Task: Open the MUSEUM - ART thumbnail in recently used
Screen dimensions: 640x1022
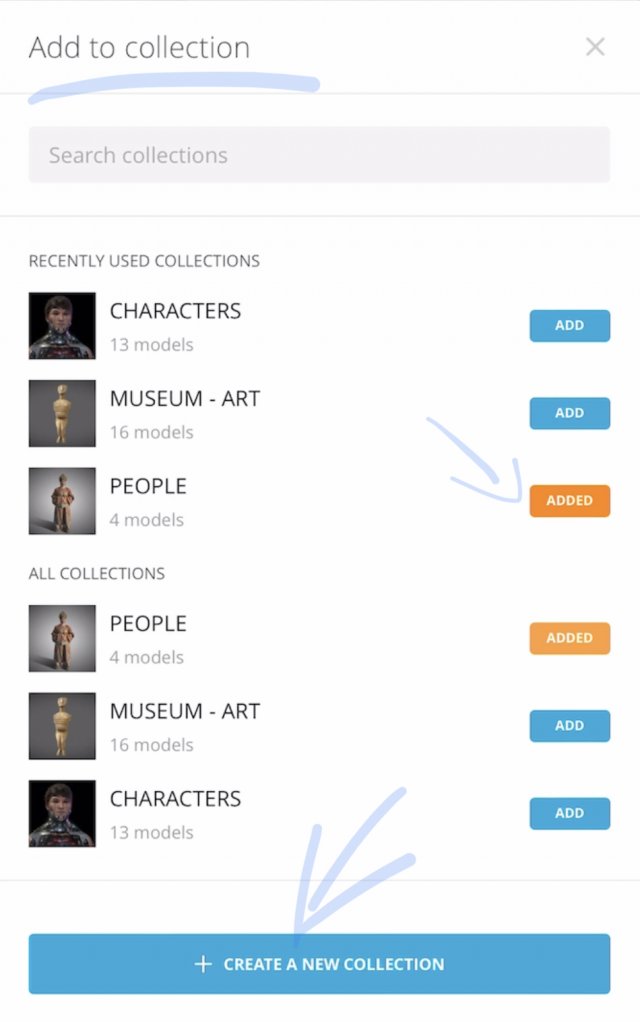Action: coord(62,413)
